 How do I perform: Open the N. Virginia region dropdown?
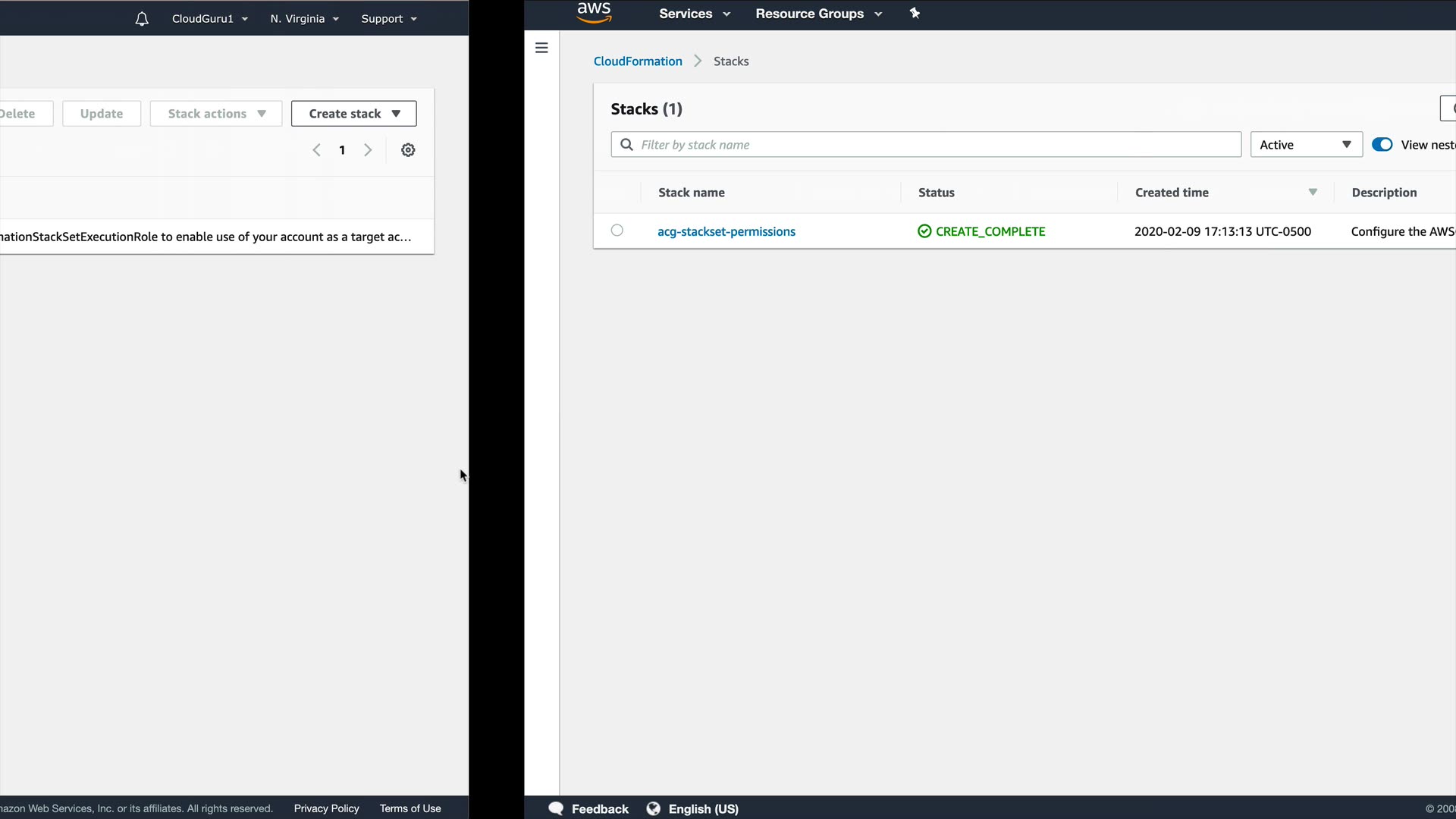click(304, 19)
